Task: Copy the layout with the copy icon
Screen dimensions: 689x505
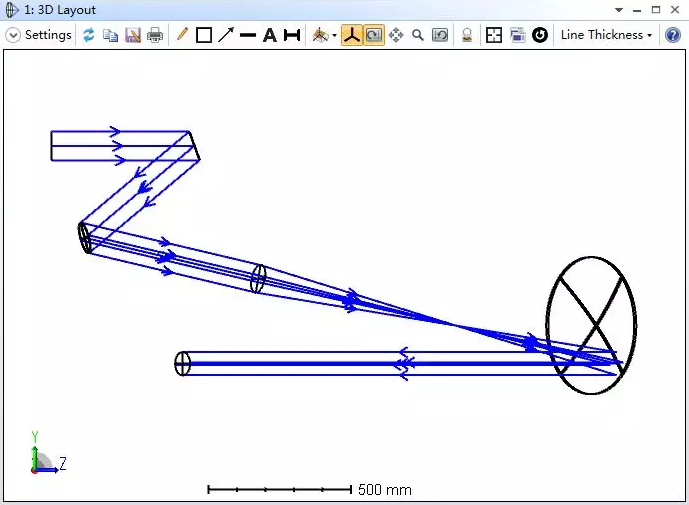Action: click(110, 35)
